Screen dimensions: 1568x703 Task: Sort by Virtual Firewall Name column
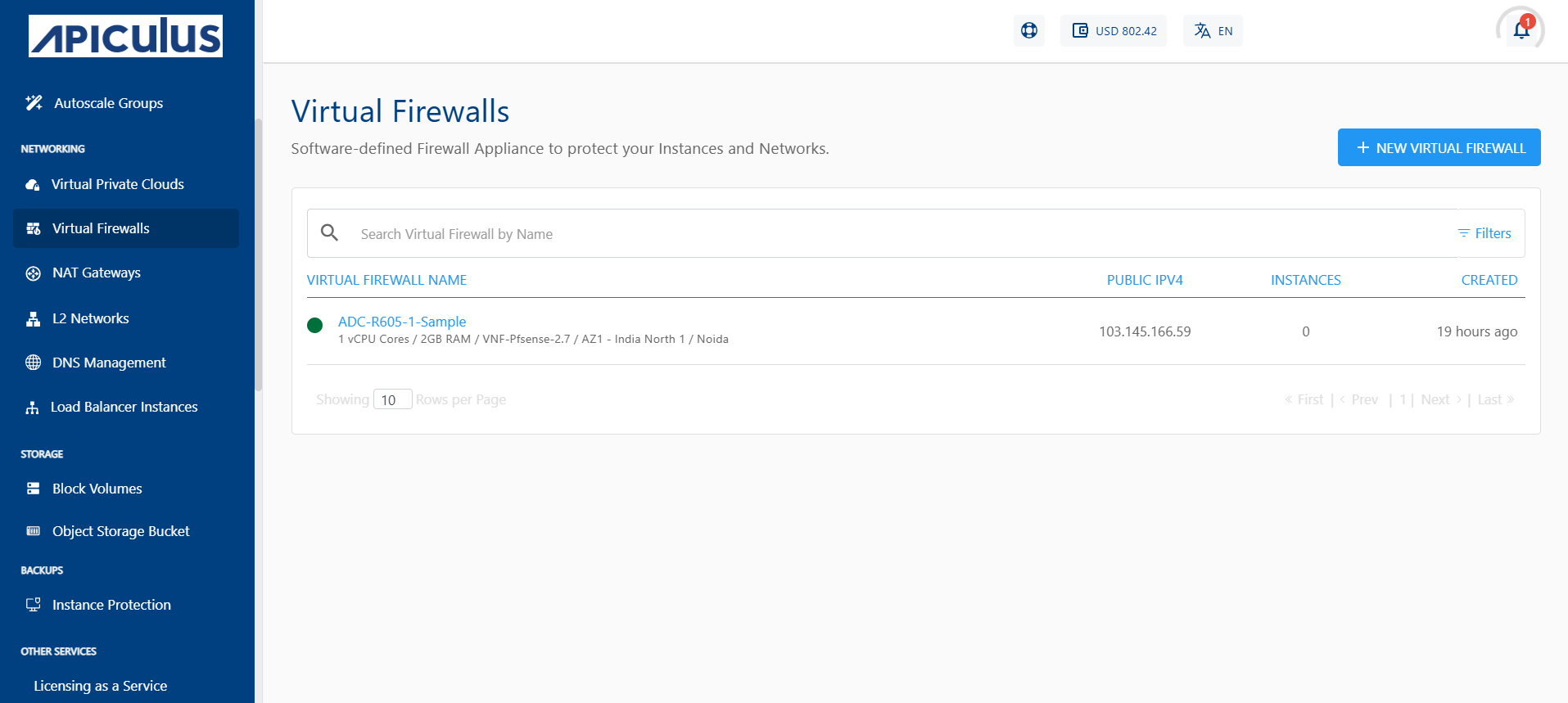point(386,280)
